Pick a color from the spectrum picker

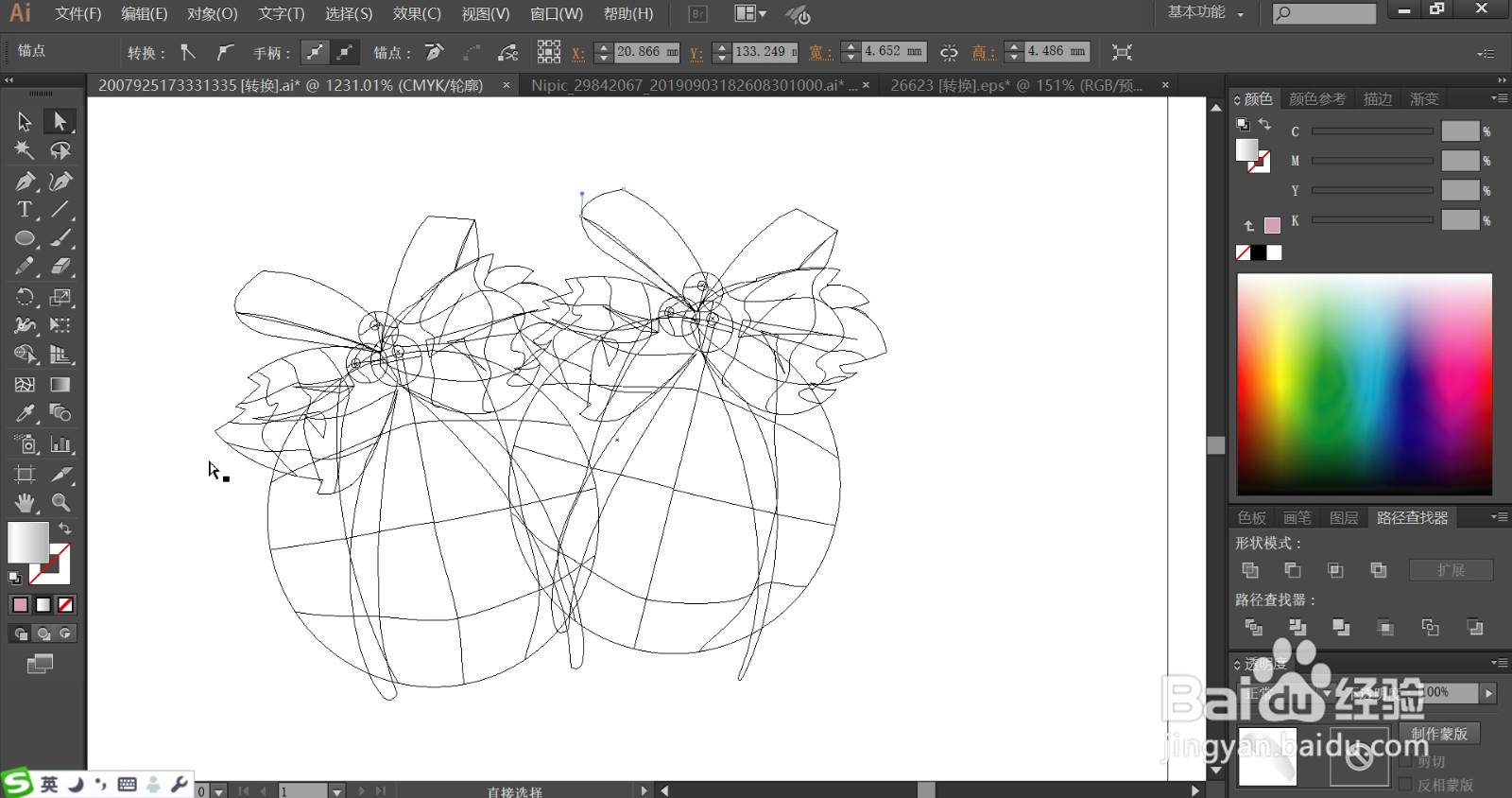[x=1365, y=384]
